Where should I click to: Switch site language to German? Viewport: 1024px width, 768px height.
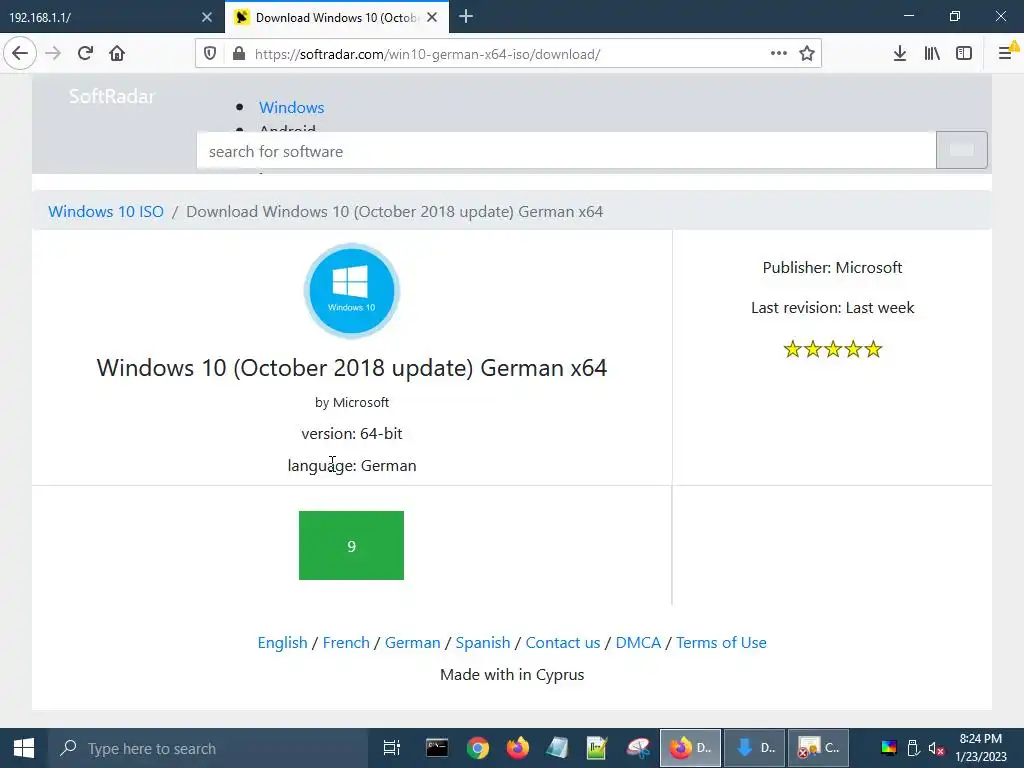click(413, 643)
